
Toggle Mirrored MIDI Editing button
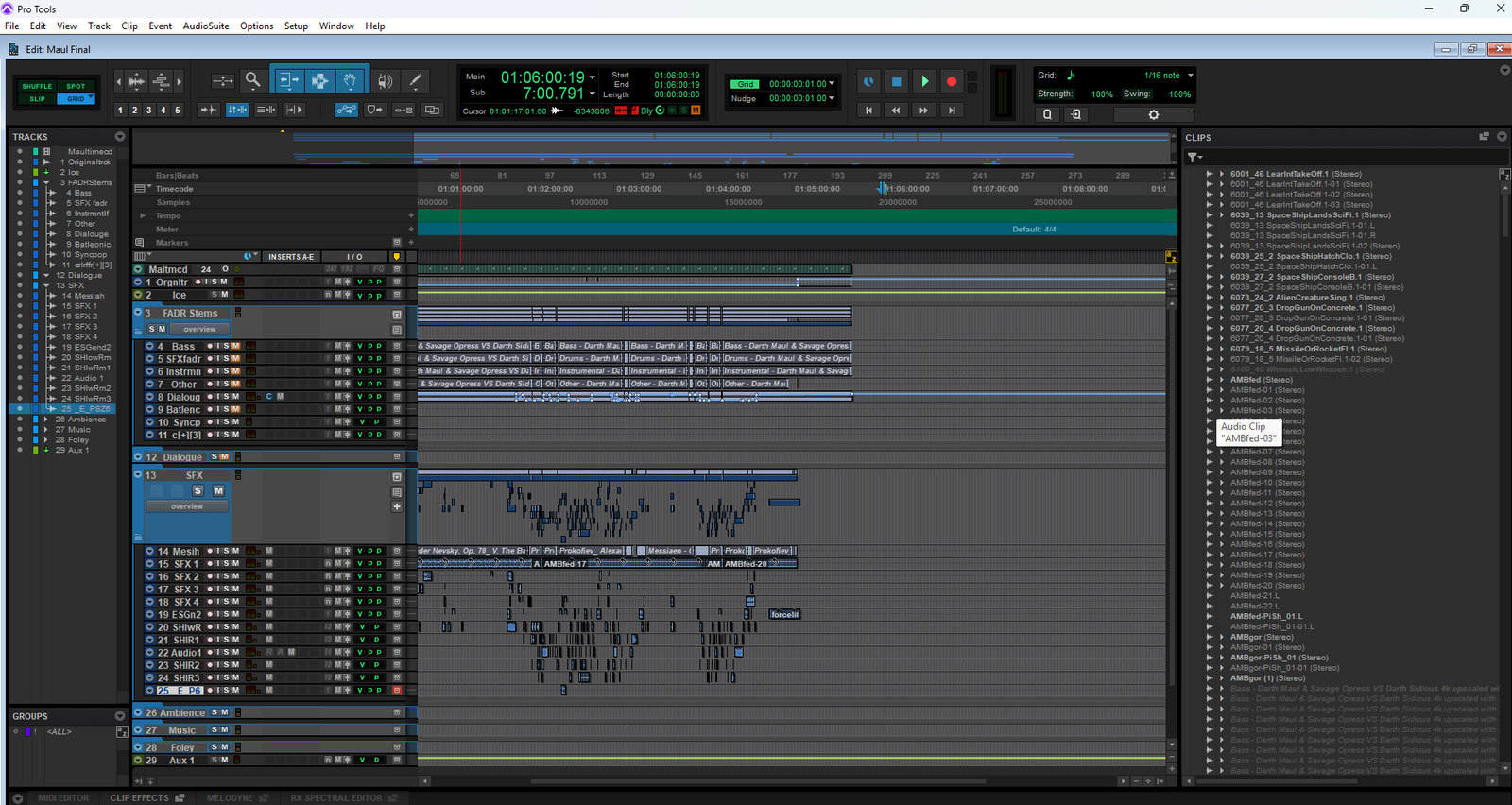[x=404, y=111]
